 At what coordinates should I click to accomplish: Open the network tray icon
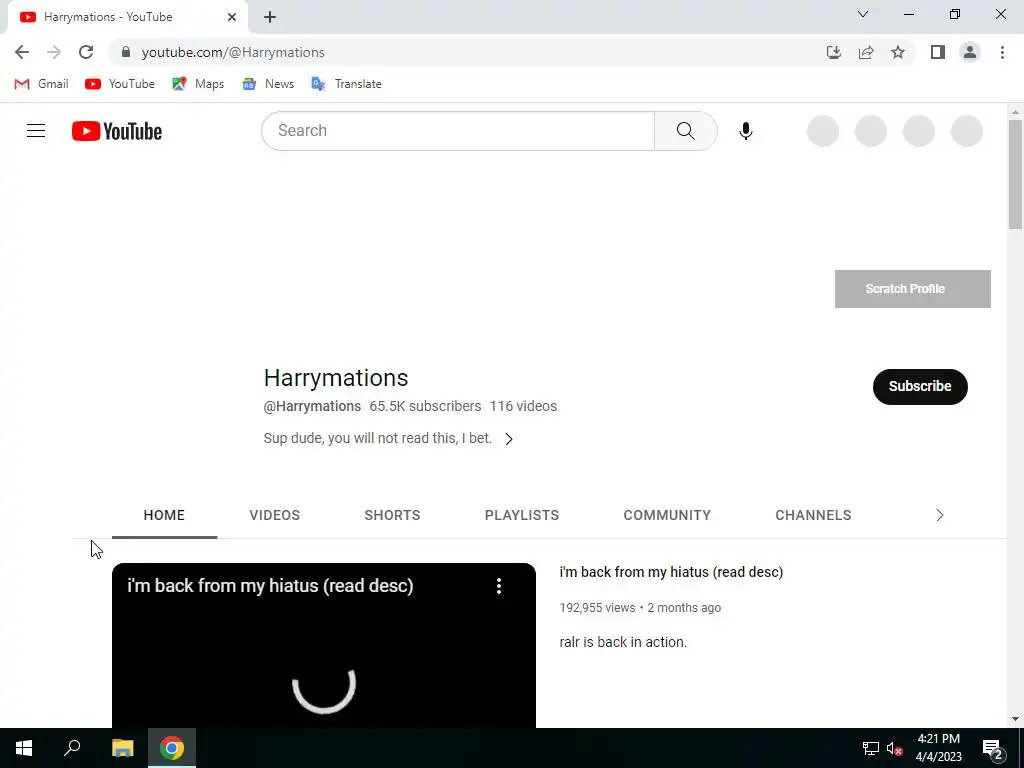(871, 748)
